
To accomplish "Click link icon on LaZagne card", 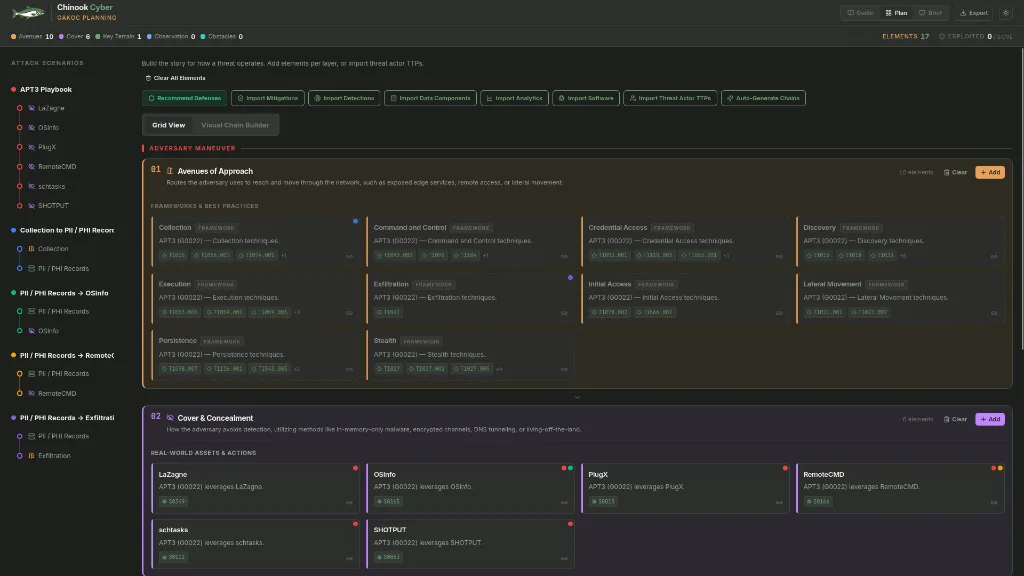I will tap(349, 503).
